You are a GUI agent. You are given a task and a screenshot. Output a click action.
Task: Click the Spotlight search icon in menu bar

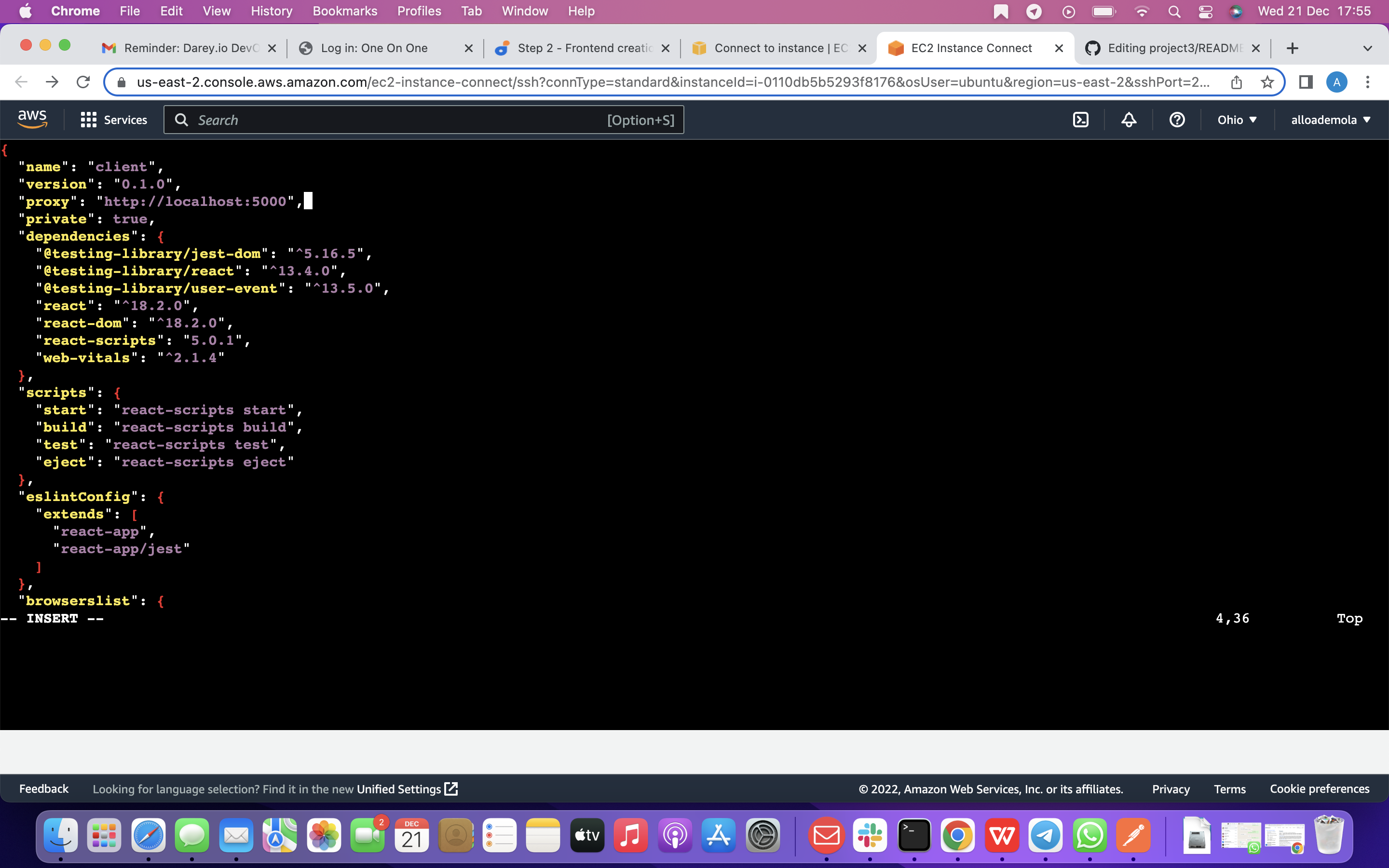pyautogui.click(x=1174, y=11)
